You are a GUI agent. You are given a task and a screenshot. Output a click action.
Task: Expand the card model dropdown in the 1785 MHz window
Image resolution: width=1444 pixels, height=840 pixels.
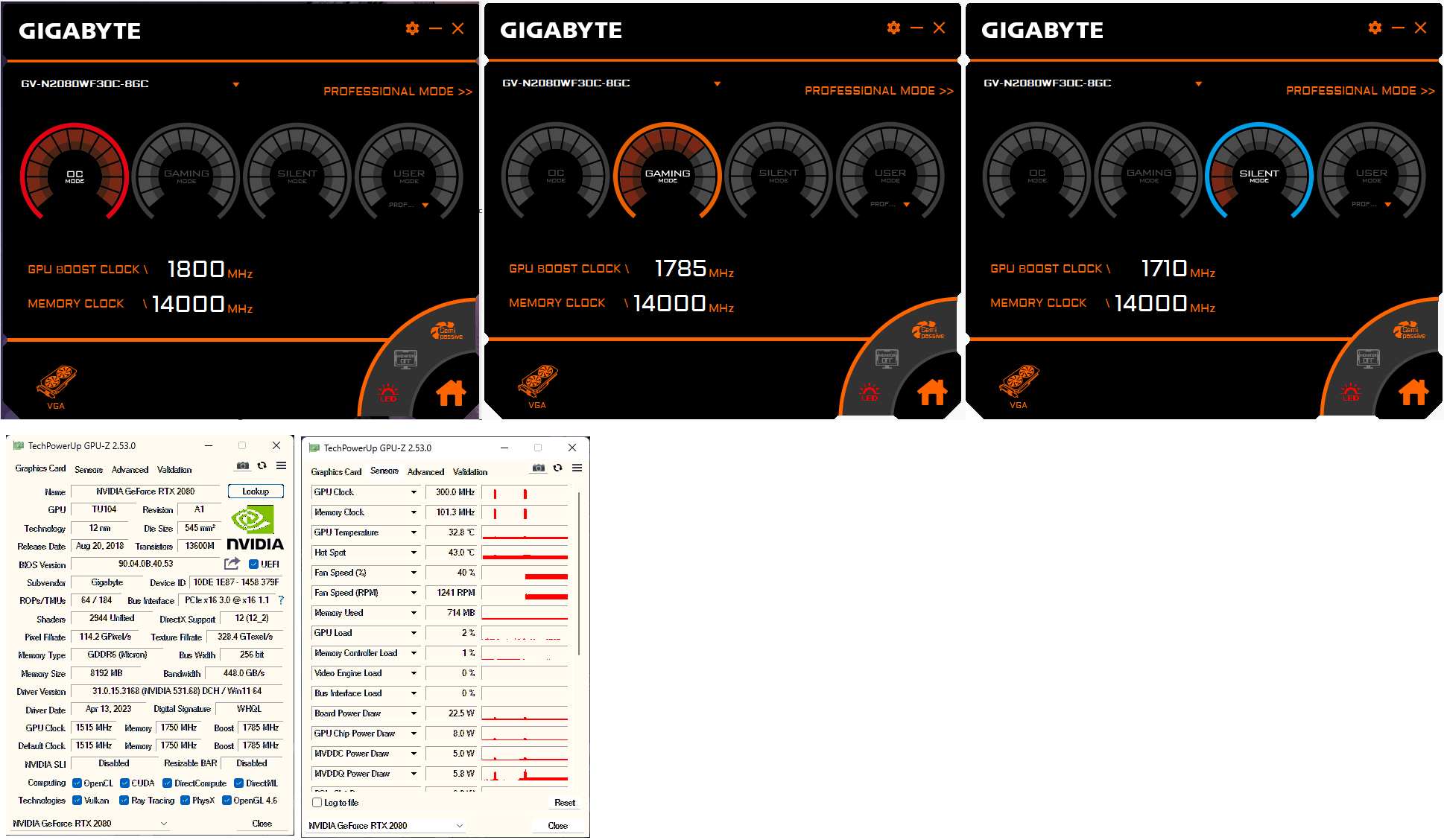click(x=718, y=83)
